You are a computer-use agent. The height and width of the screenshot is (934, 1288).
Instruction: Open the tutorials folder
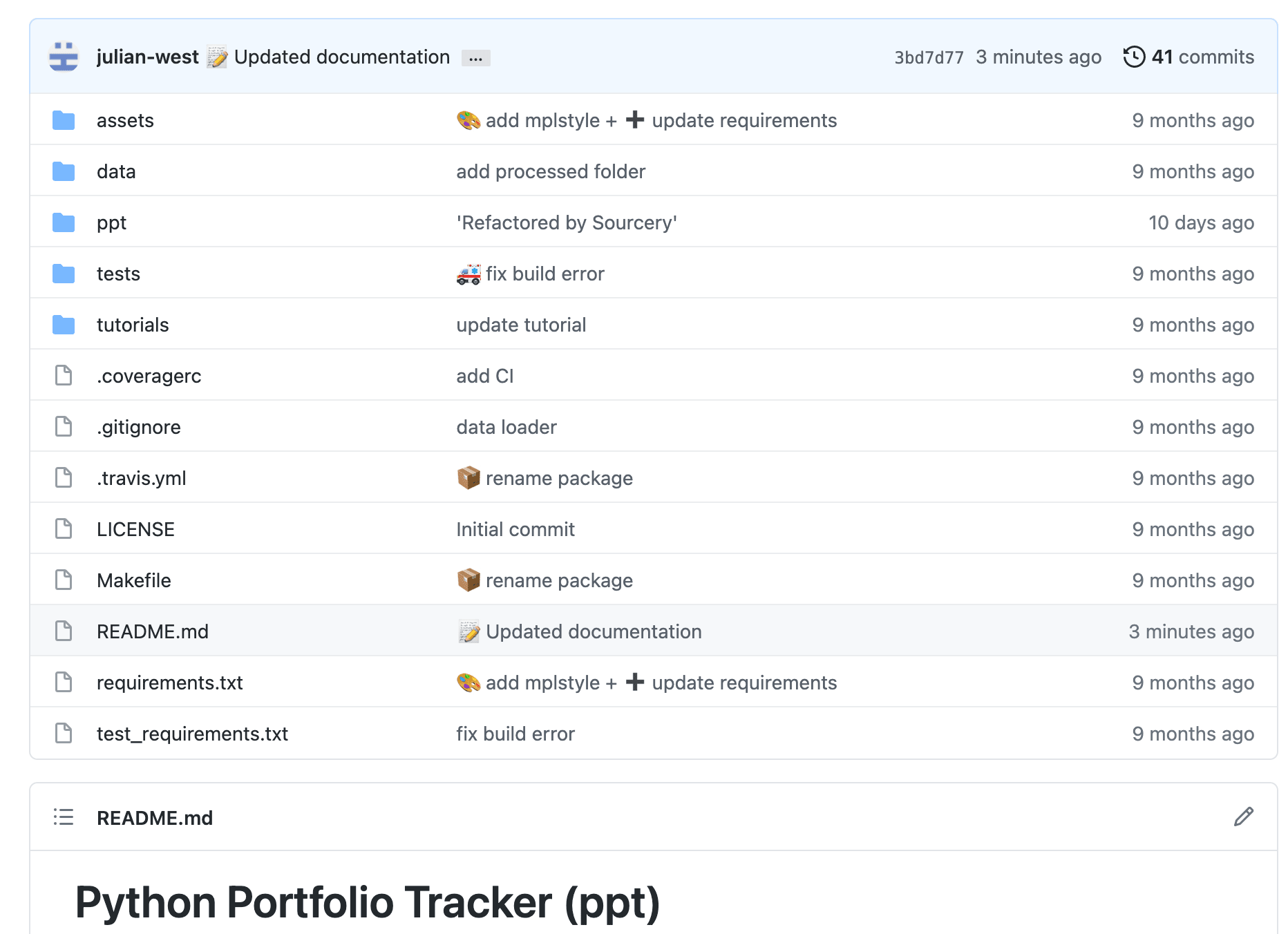pos(132,324)
